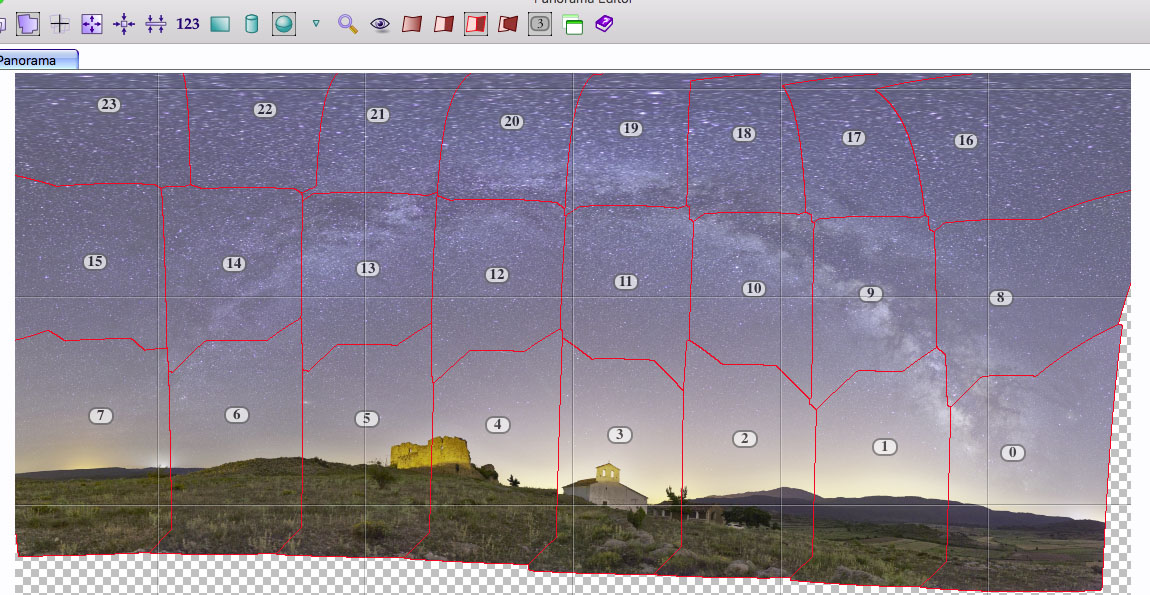Select image number 21 label
This screenshot has width=1150, height=595.
[x=378, y=114]
